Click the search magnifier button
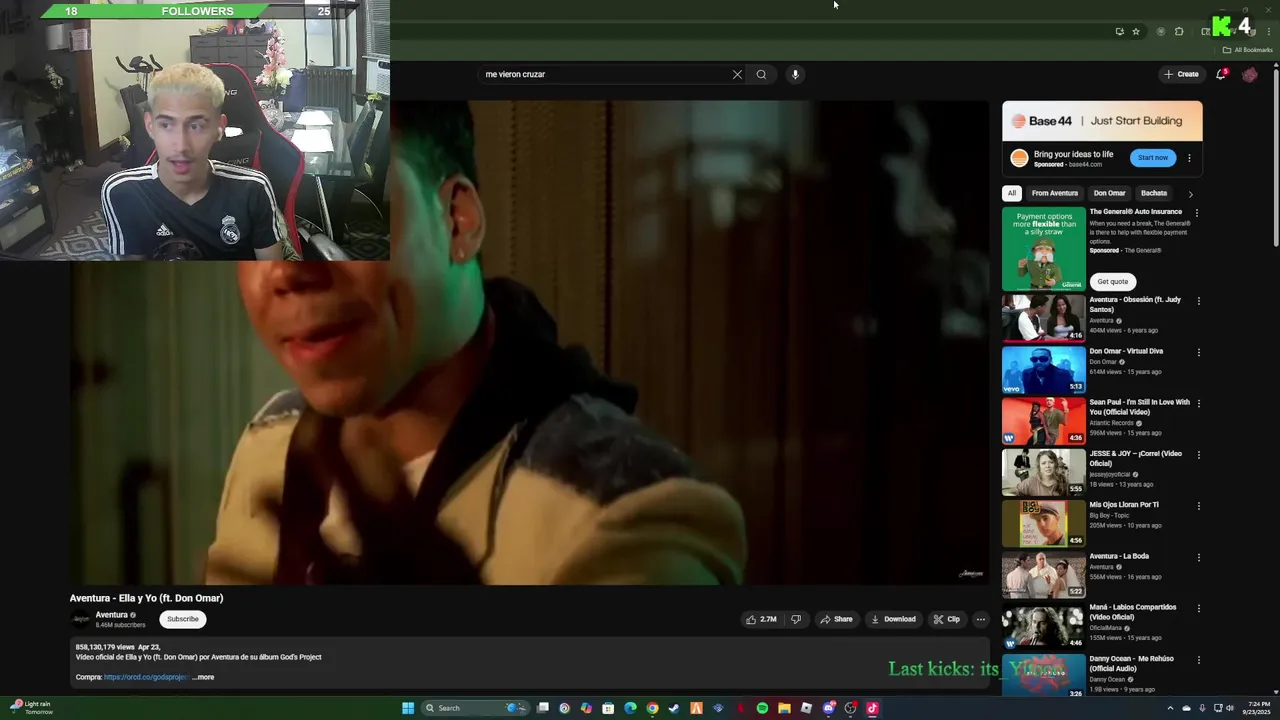The width and height of the screenshot is (1280, 720). pos(761,74)
